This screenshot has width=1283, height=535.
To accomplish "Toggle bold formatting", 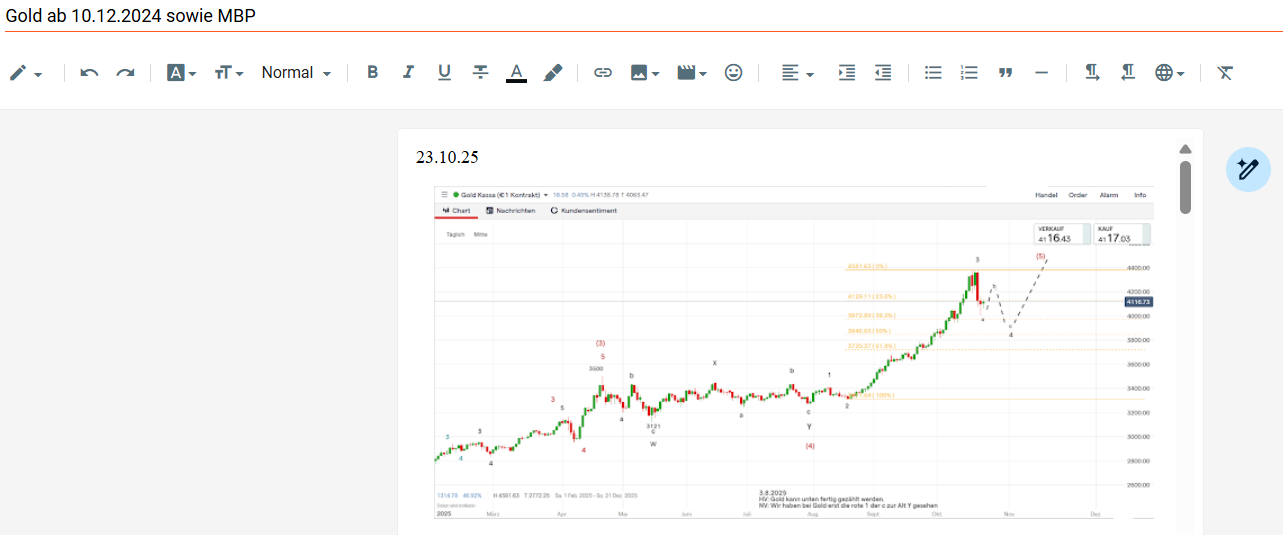I will tap(372, 73).
